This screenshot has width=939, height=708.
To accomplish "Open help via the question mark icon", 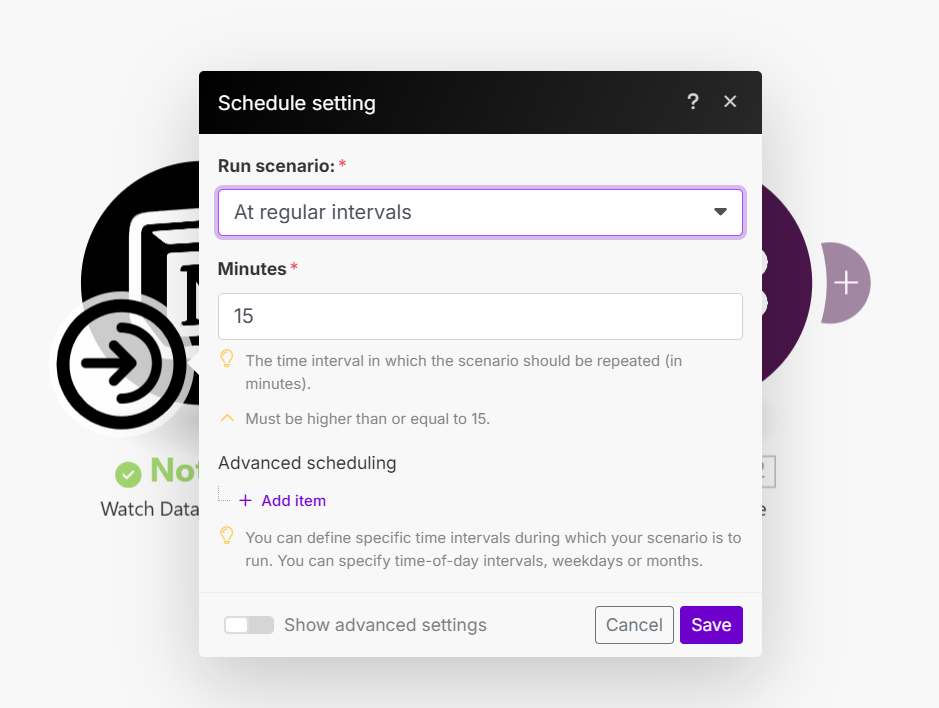I will pos(693,102).
